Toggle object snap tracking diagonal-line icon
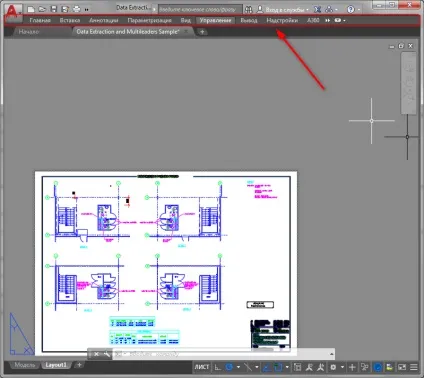Screen dimensions: 424x378 tap(248, 367)
